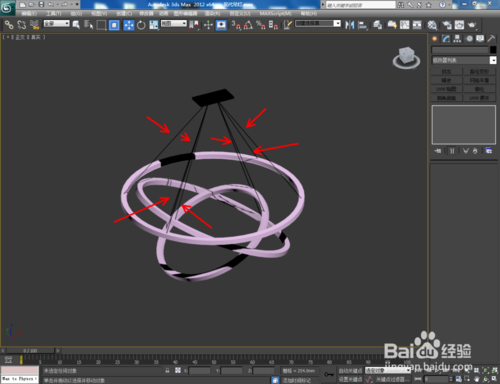Open the Curve Editor icon
This screenshot has width=500, height=384.
pos(404,25)
